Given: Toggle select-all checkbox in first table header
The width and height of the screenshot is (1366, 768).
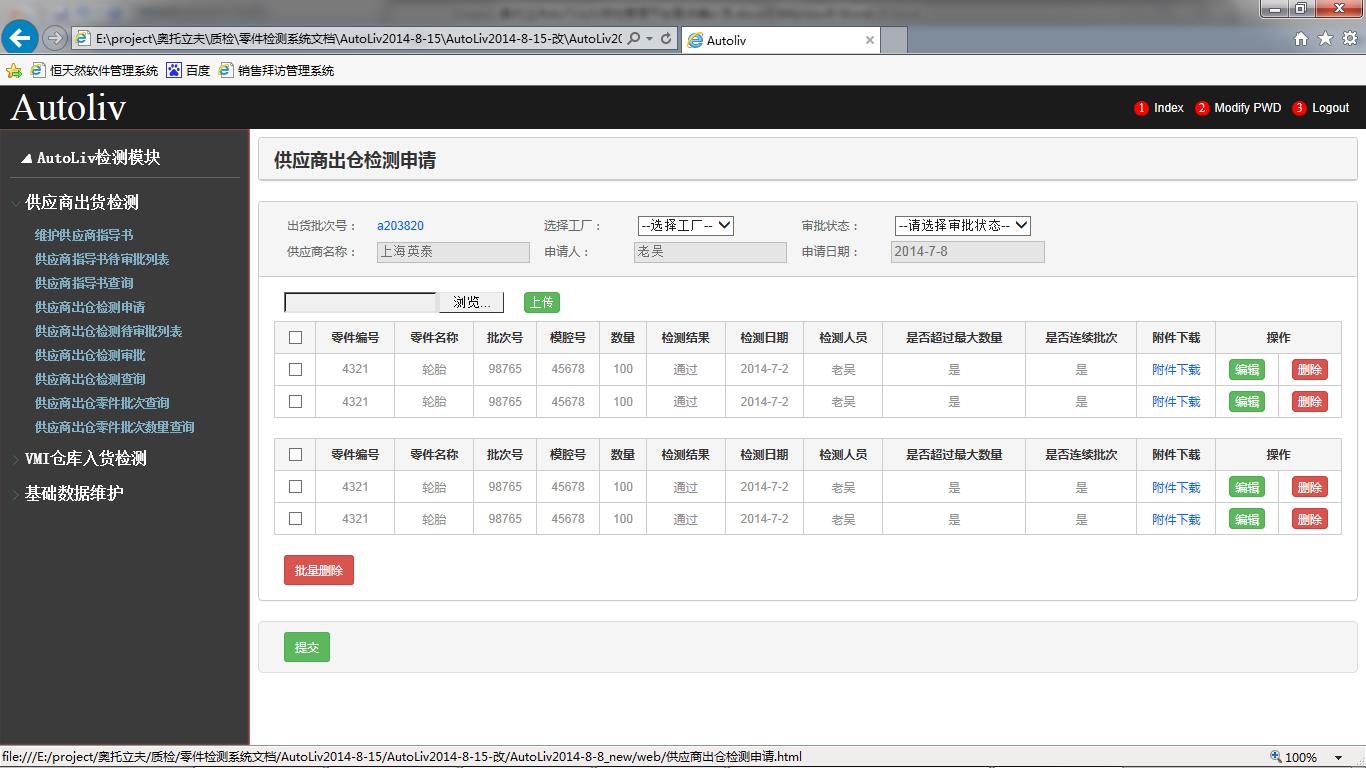Looking at the screenshot, I should pos(295,337).
